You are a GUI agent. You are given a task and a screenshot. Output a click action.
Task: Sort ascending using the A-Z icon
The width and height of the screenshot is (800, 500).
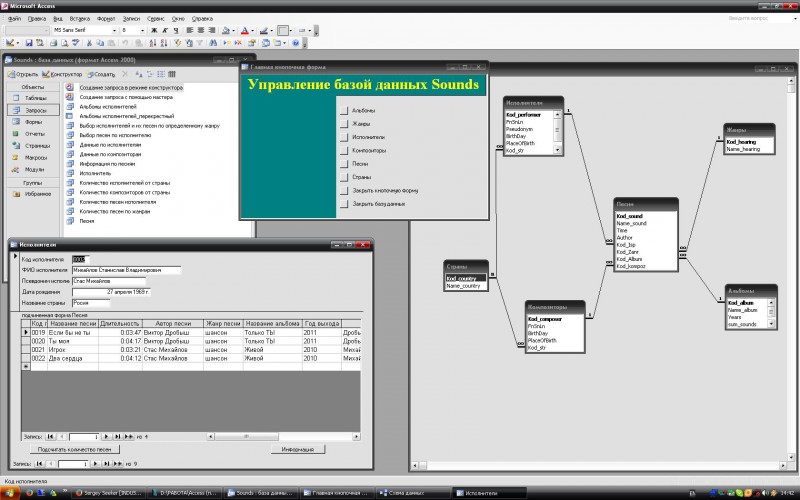(x=153, y=43)
